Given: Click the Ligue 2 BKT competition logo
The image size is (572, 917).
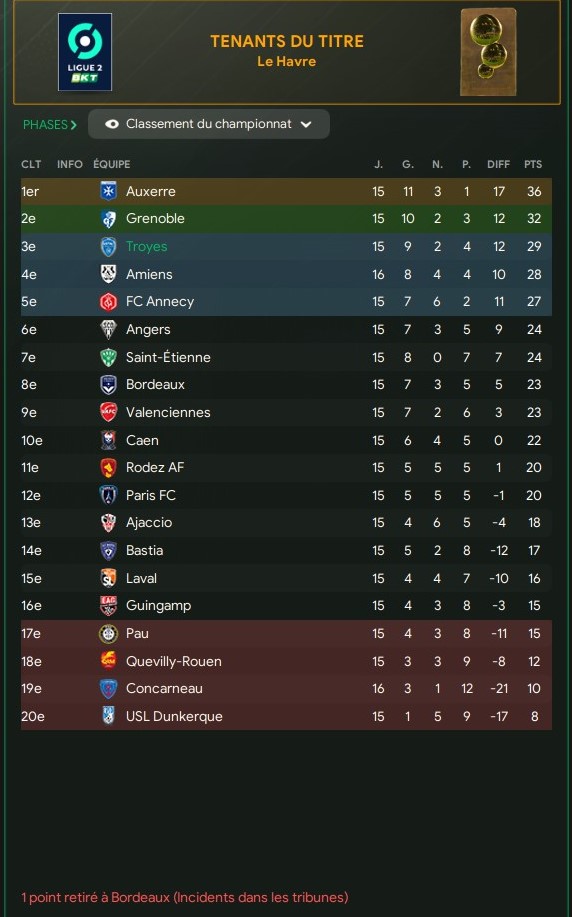Looking at the screenshot, I should click(85, 52).
